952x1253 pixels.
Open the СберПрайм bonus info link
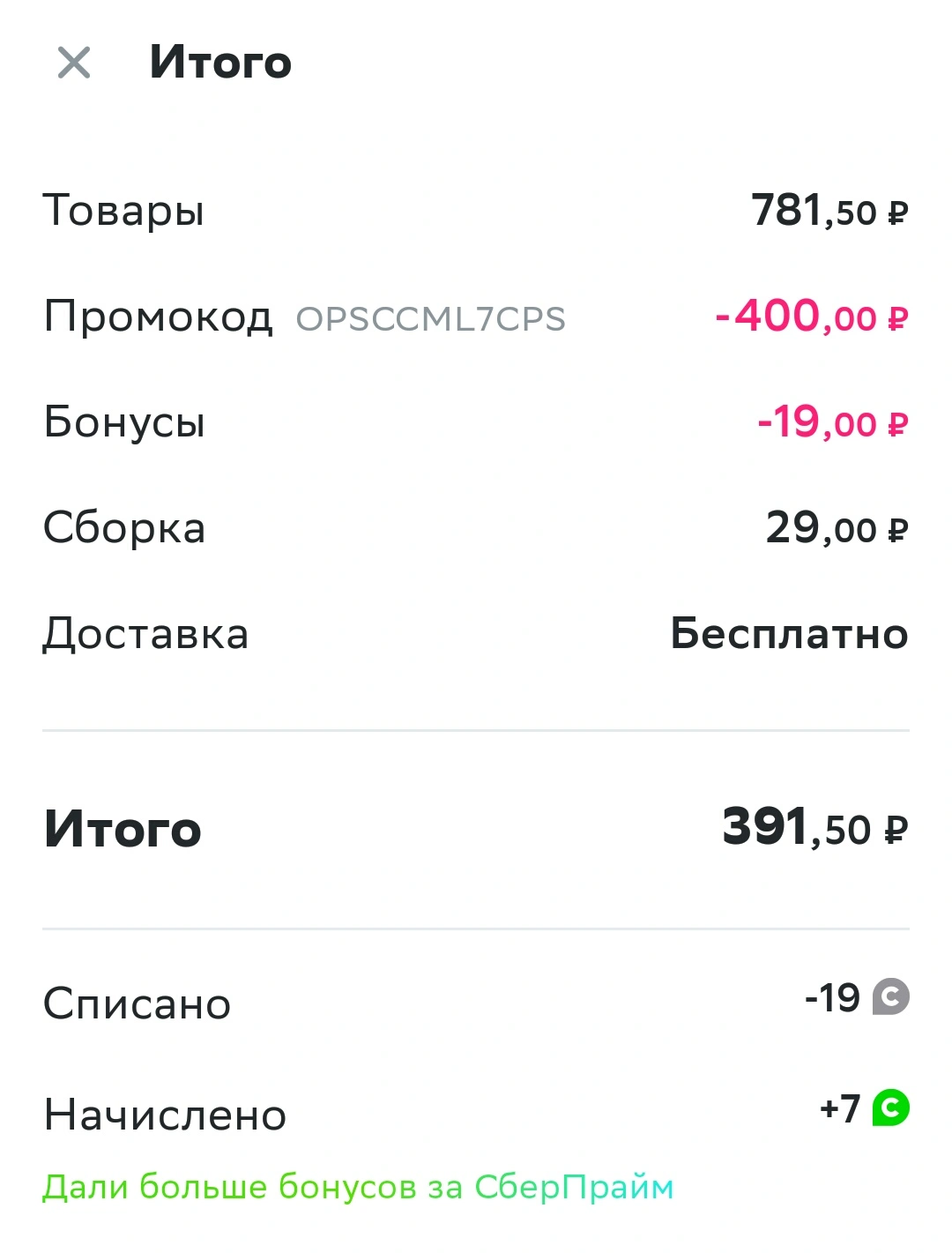pyautogui.click(x=358, y=1188)
